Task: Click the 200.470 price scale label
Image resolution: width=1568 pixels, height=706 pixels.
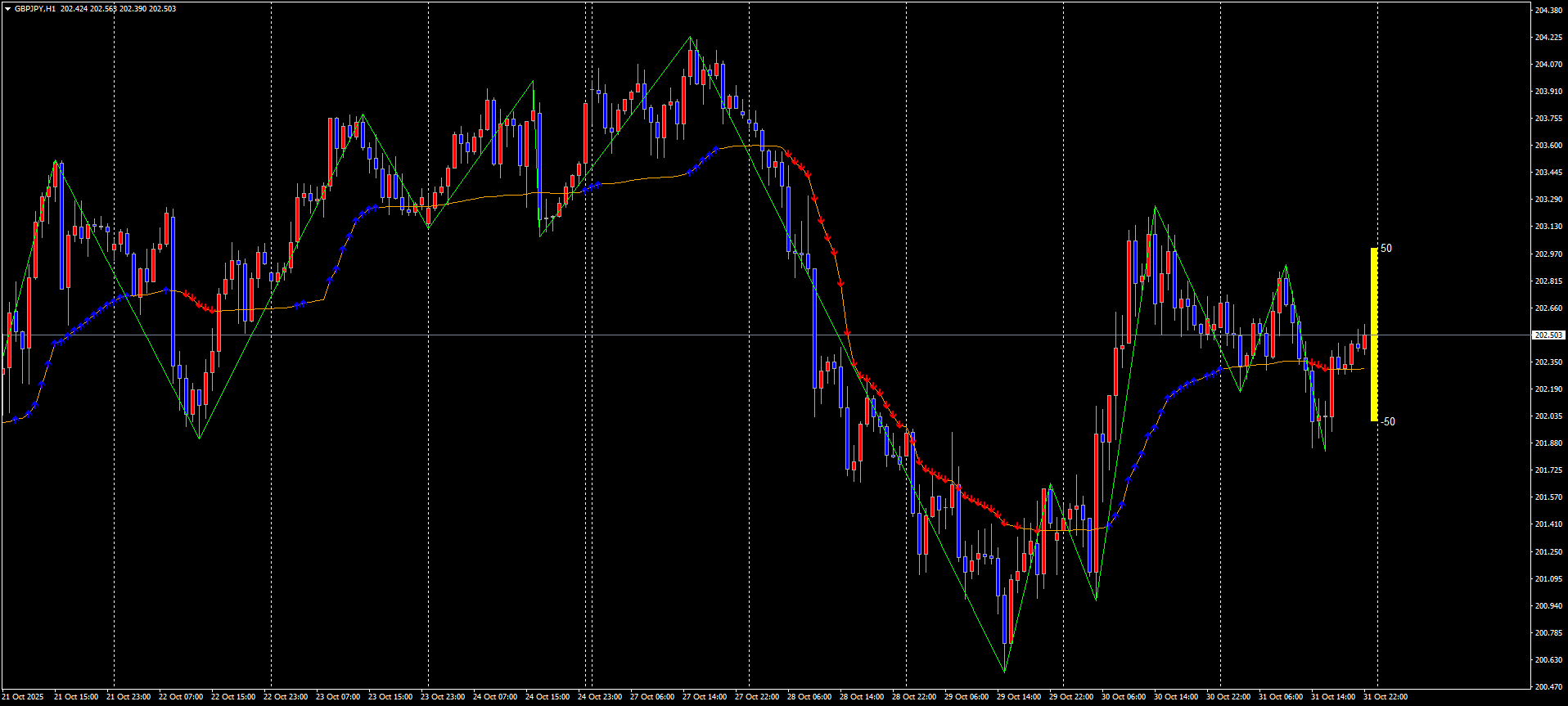Action: (1548, 687)
